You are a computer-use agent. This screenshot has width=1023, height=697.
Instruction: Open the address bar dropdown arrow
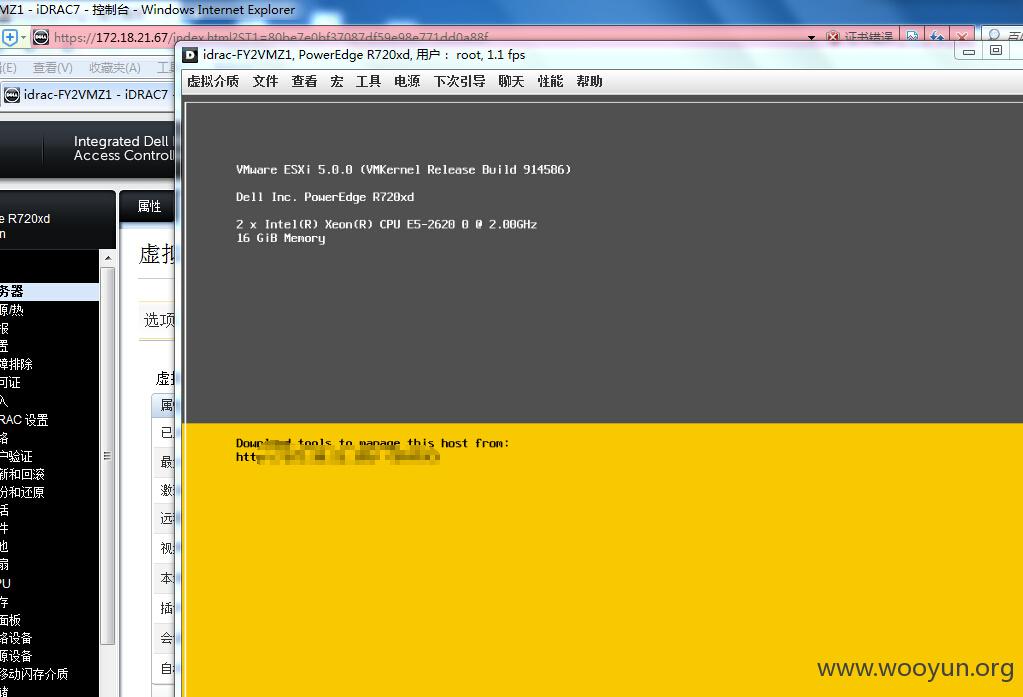(x=812, y=38)
